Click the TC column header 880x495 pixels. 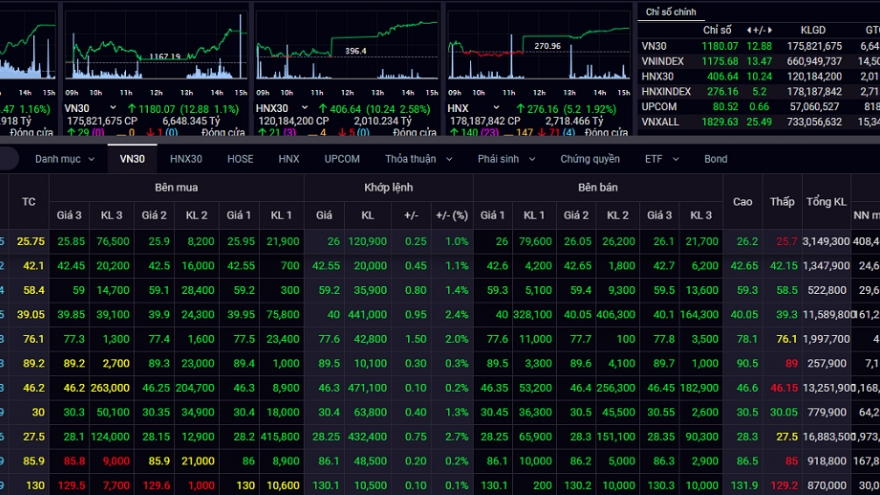(x=29, y=201)
